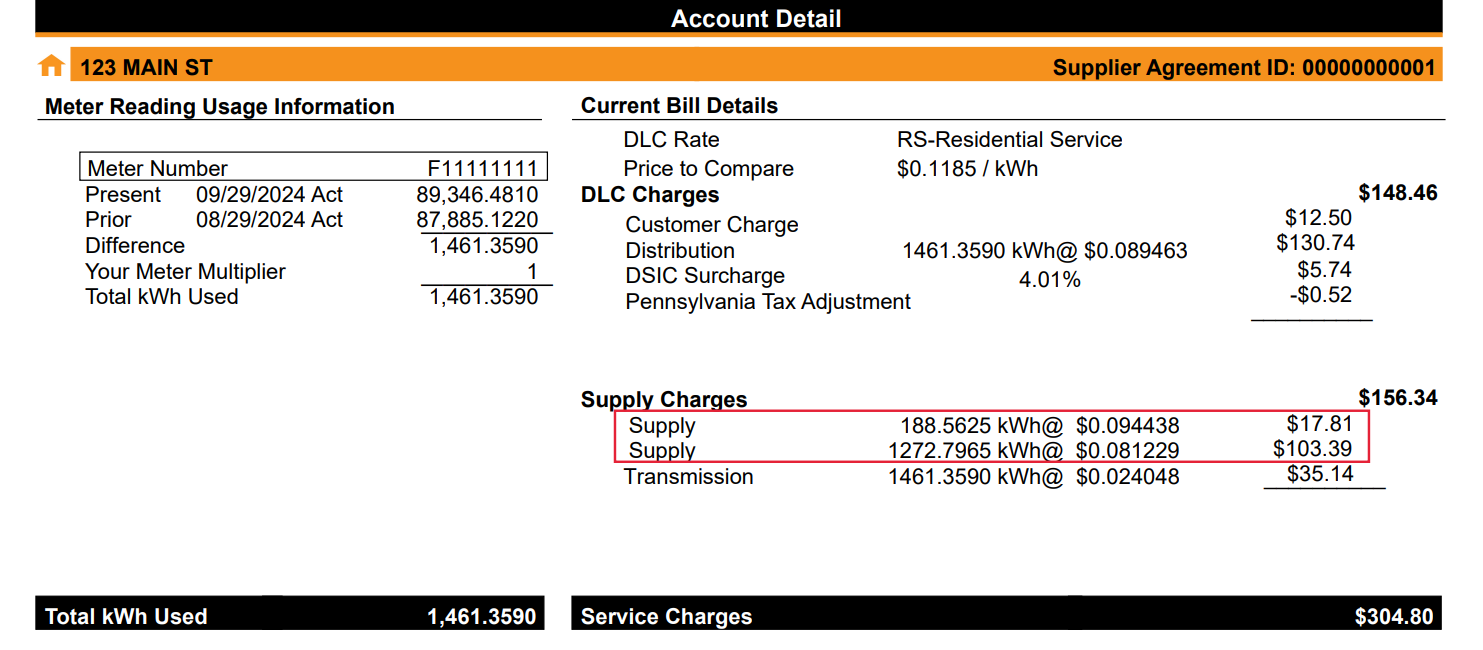Select the Account Detail header bar
Screen dimensions: 1483x650
point(756,18)
